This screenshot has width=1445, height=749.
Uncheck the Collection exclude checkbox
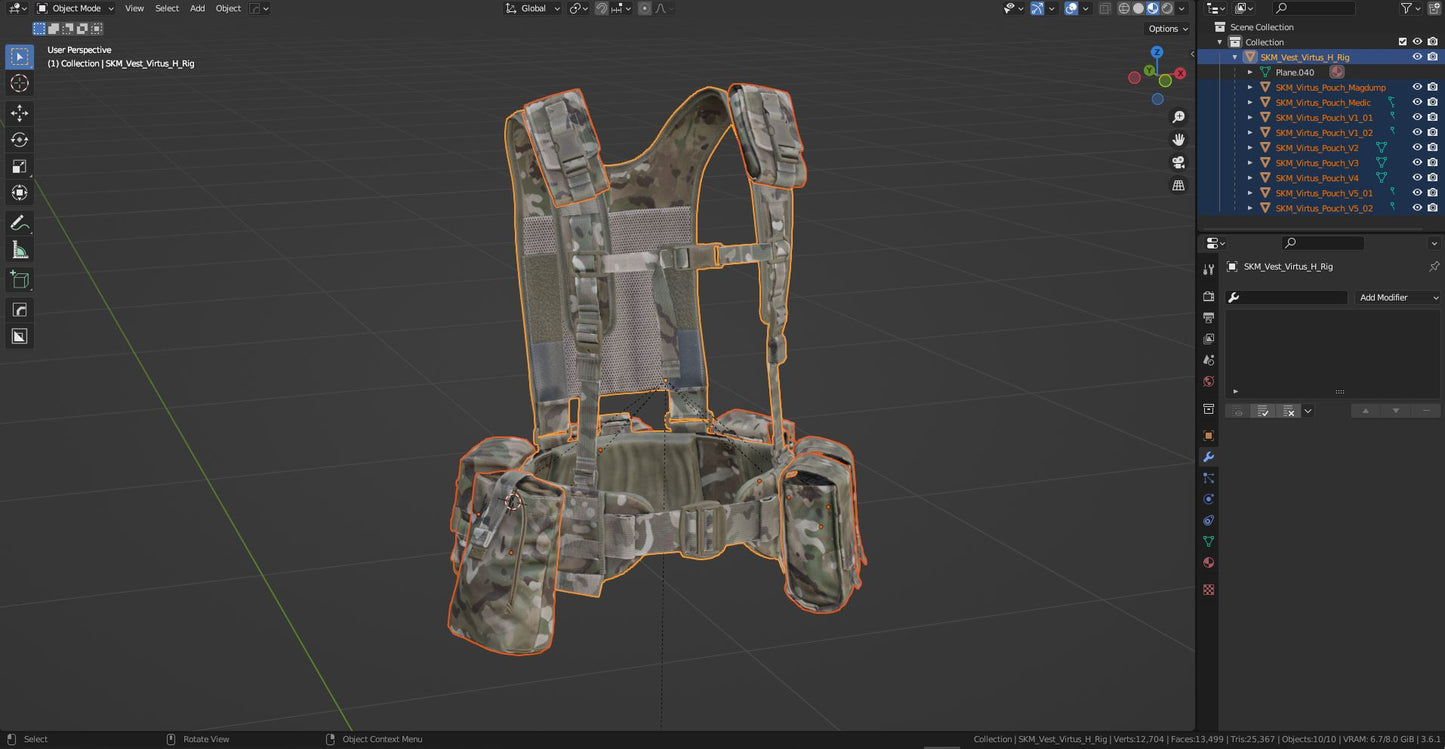[x=1402, y=42]
